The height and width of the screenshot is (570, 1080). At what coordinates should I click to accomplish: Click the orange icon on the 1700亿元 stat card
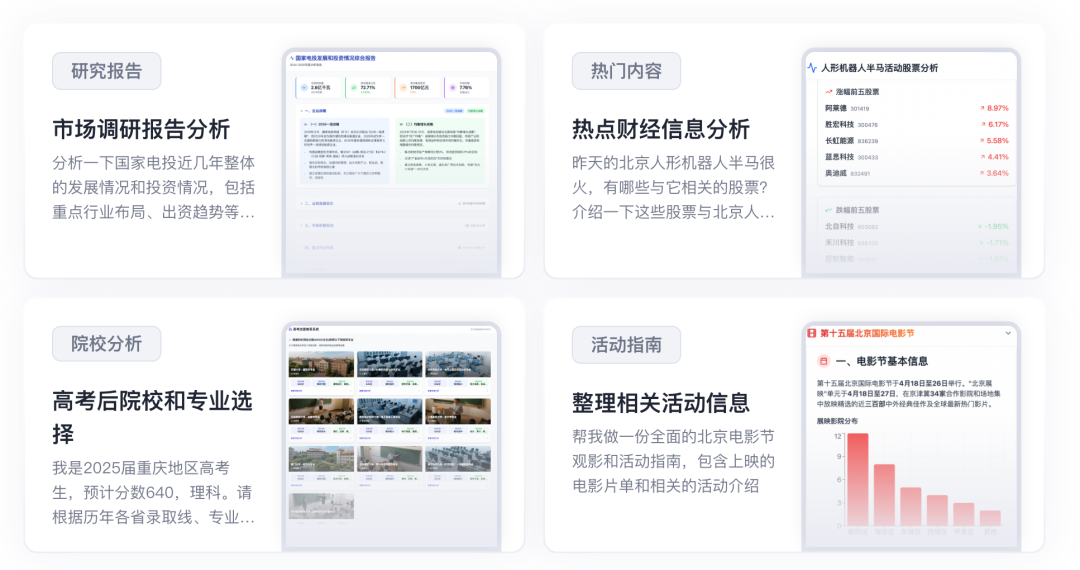[404, 87]
